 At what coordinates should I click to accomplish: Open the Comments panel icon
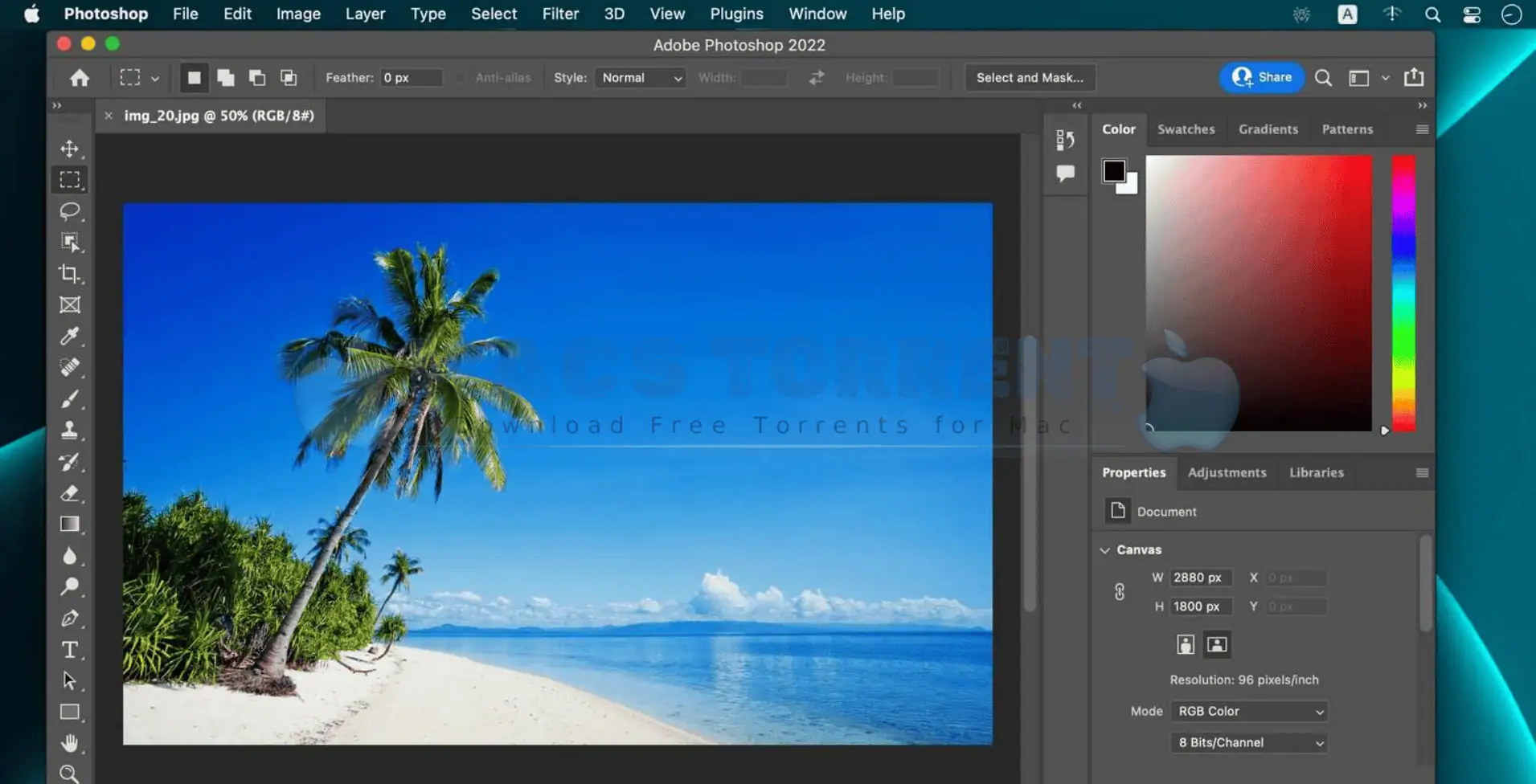click(1065, 174)
